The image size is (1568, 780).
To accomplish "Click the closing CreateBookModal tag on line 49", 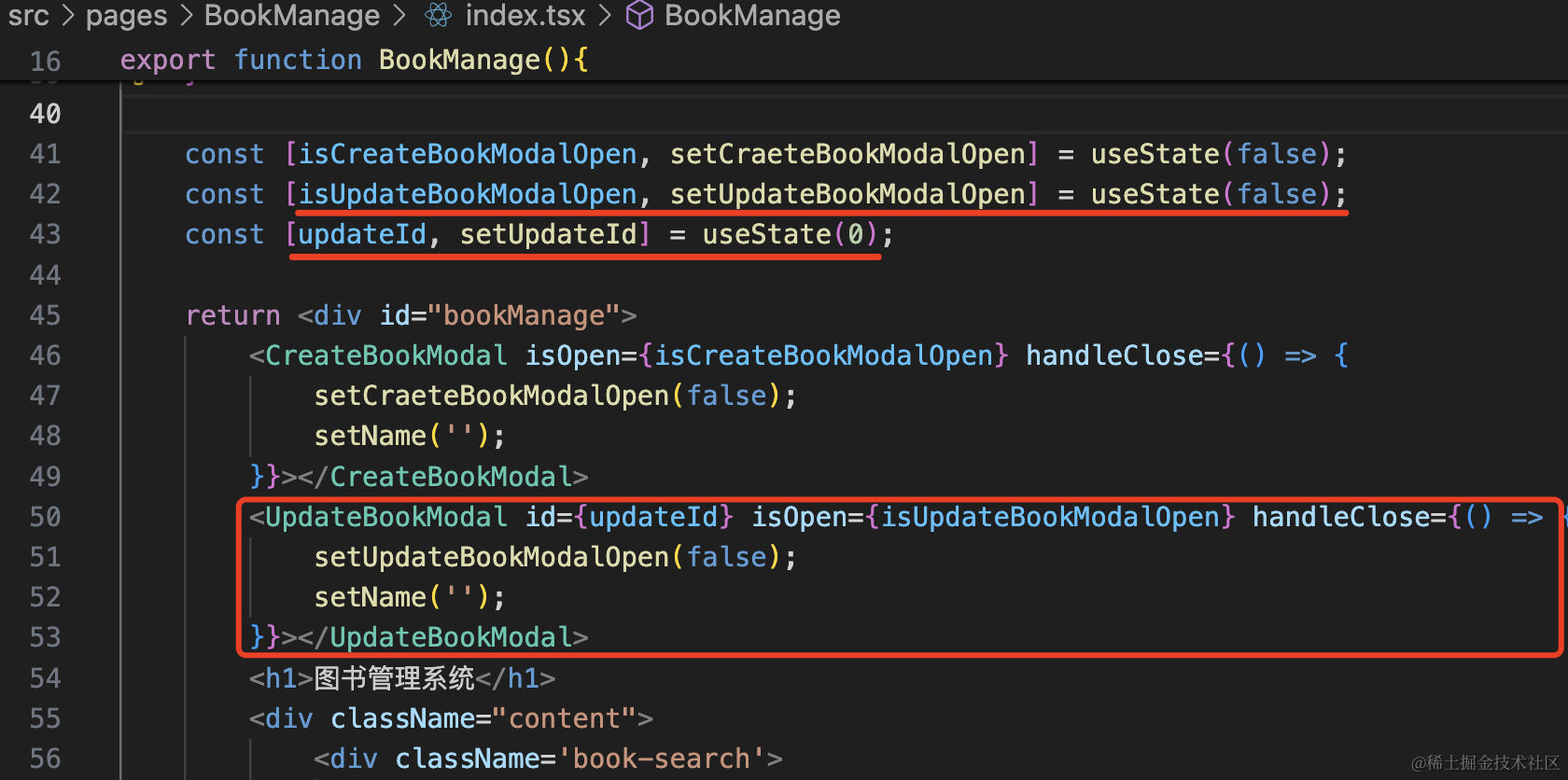I will (450, 477).
